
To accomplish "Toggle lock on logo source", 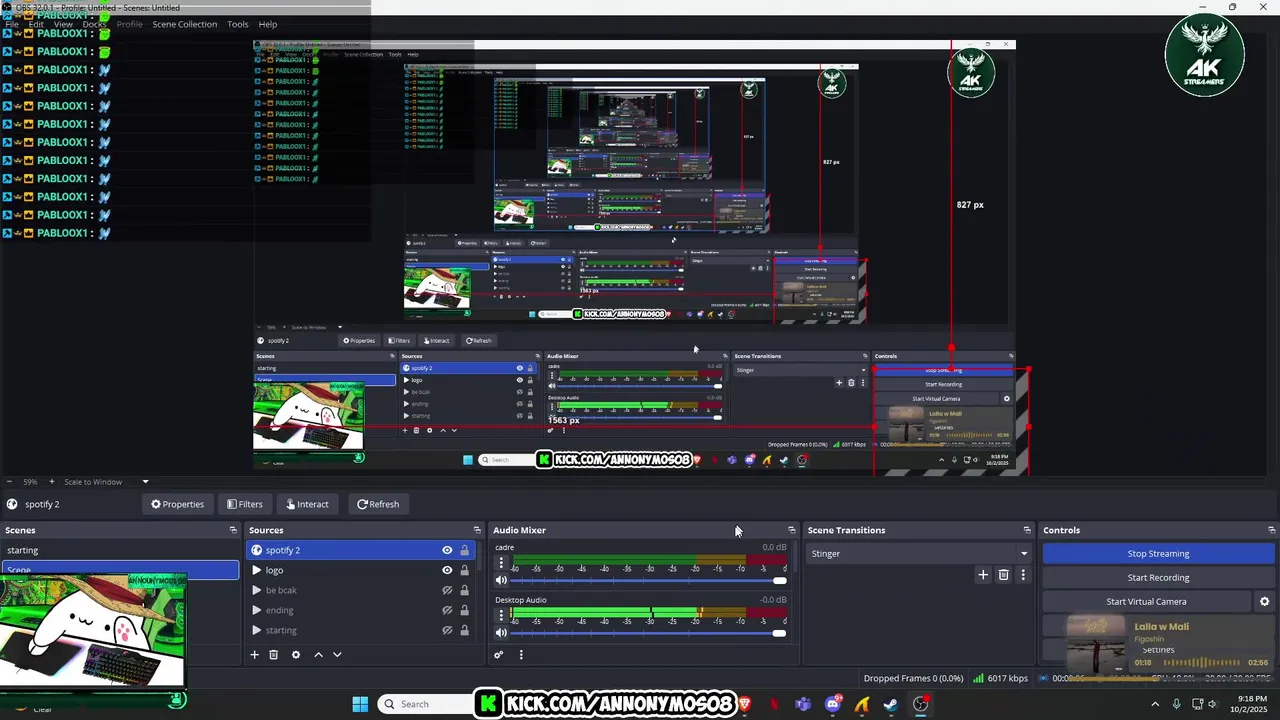I will coord(464,570).
